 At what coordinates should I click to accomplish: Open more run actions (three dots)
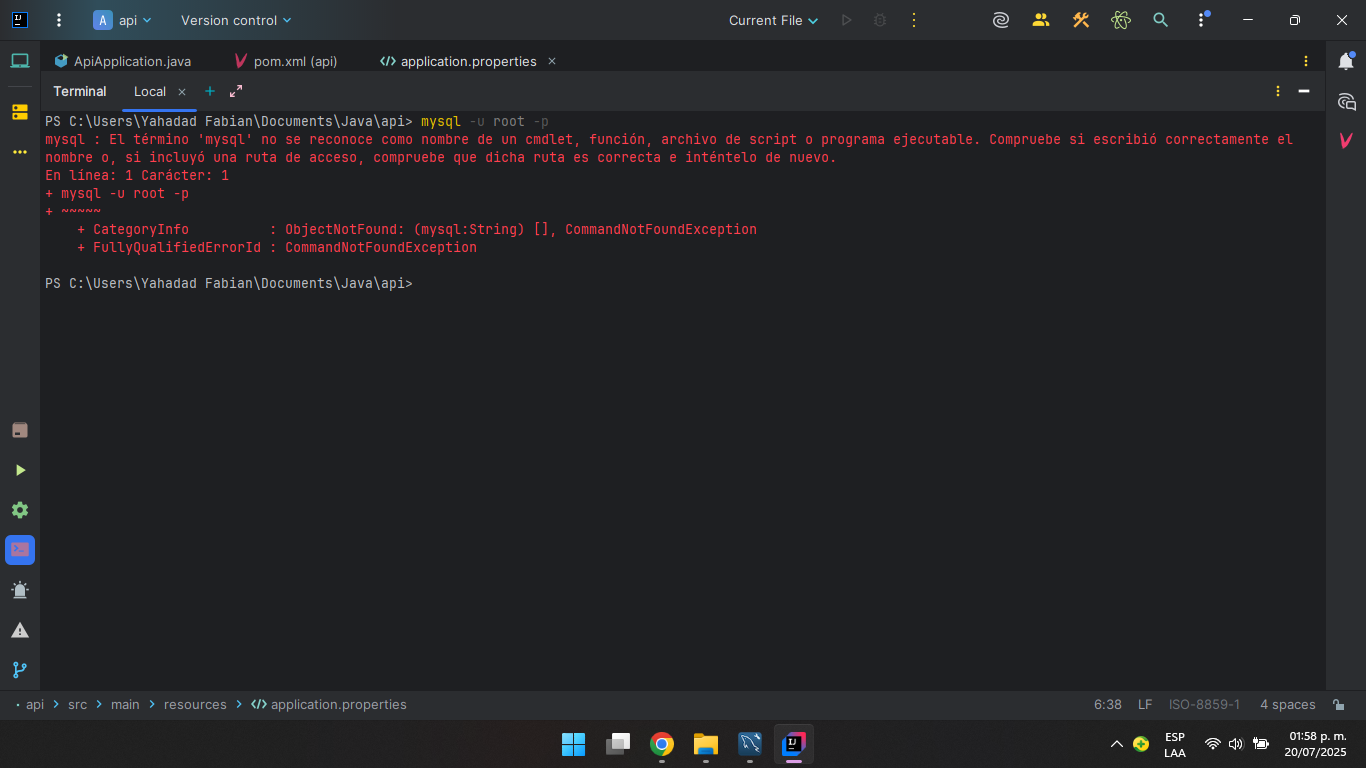click(913, 20)
